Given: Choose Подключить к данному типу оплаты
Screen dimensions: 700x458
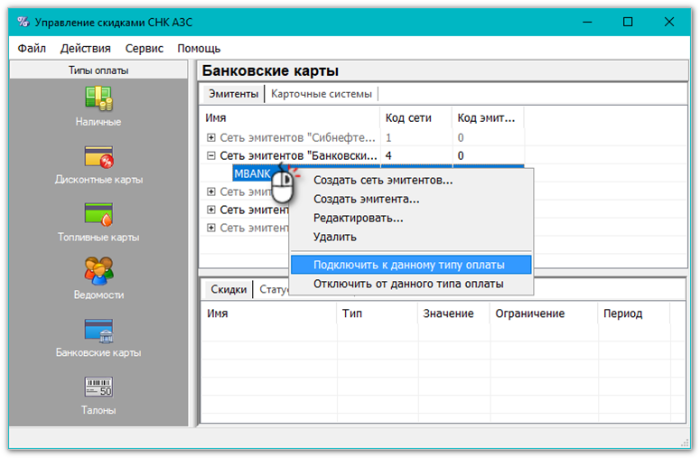Looking at the screenshot, I should [408, 265].
